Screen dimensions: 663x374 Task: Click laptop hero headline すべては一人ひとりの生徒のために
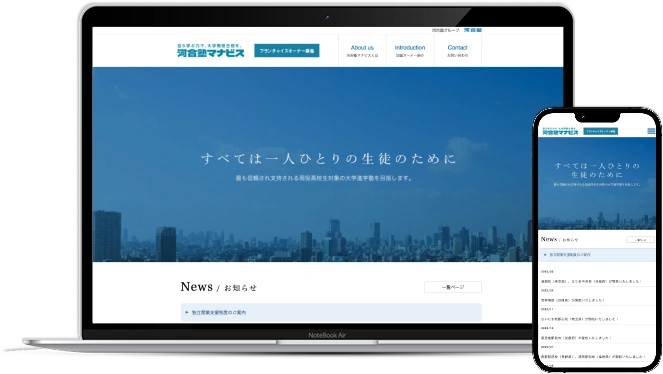(x=329, y=158)
